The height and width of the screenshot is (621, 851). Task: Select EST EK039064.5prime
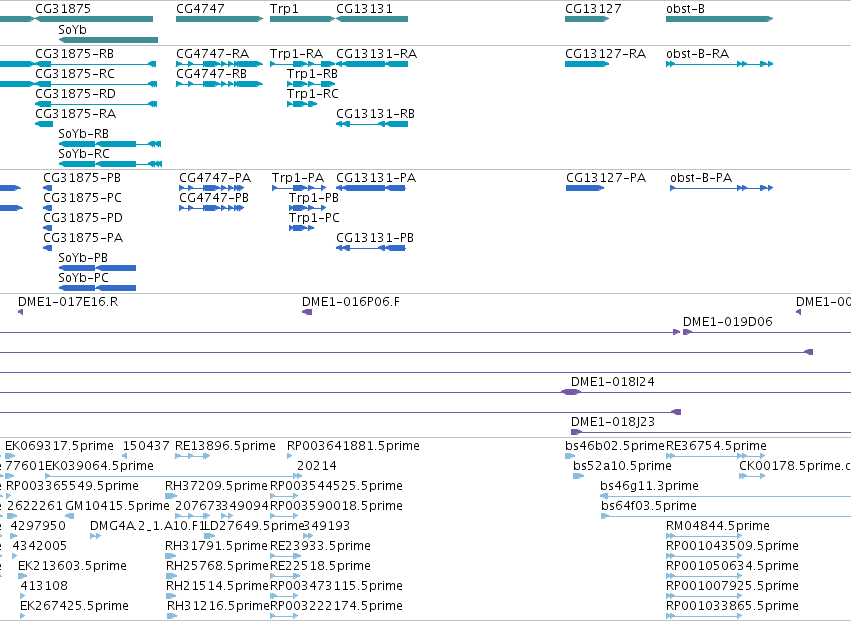(173, 477)
